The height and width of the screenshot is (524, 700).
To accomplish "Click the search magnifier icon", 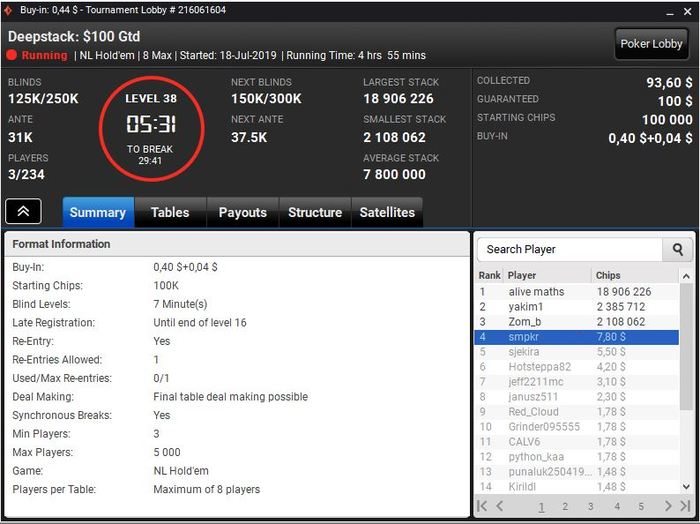I will [x=677, y=250].
